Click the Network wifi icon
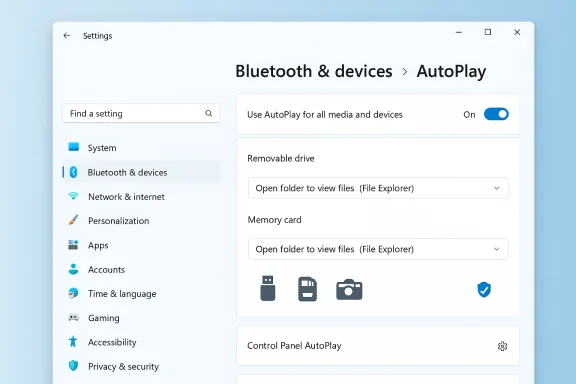The width and height of the screenshot is (576, 384). click(x=73, y=196)
